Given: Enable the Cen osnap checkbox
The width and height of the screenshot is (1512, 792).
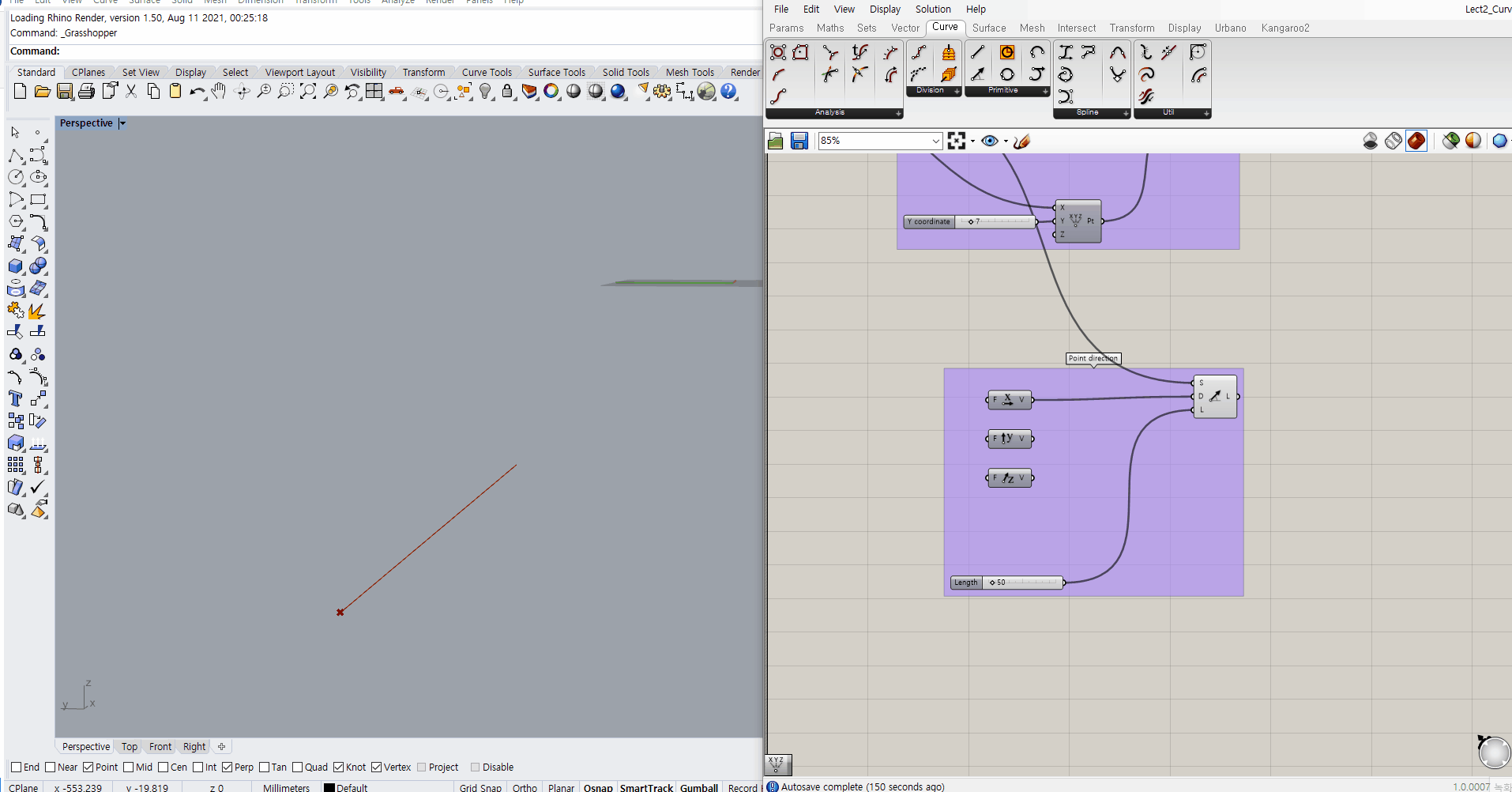Looking at the screenshot, I should (164, 767).
